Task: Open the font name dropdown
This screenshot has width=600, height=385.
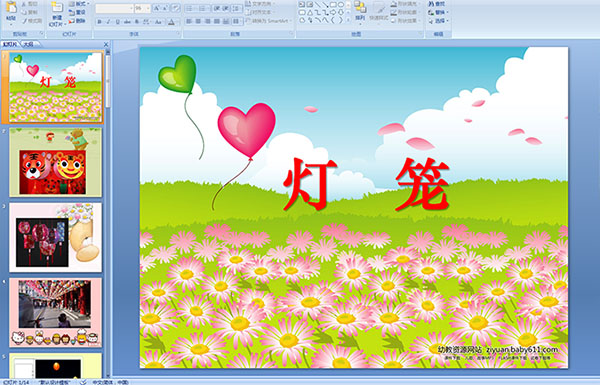Action: tap(114, 8)
